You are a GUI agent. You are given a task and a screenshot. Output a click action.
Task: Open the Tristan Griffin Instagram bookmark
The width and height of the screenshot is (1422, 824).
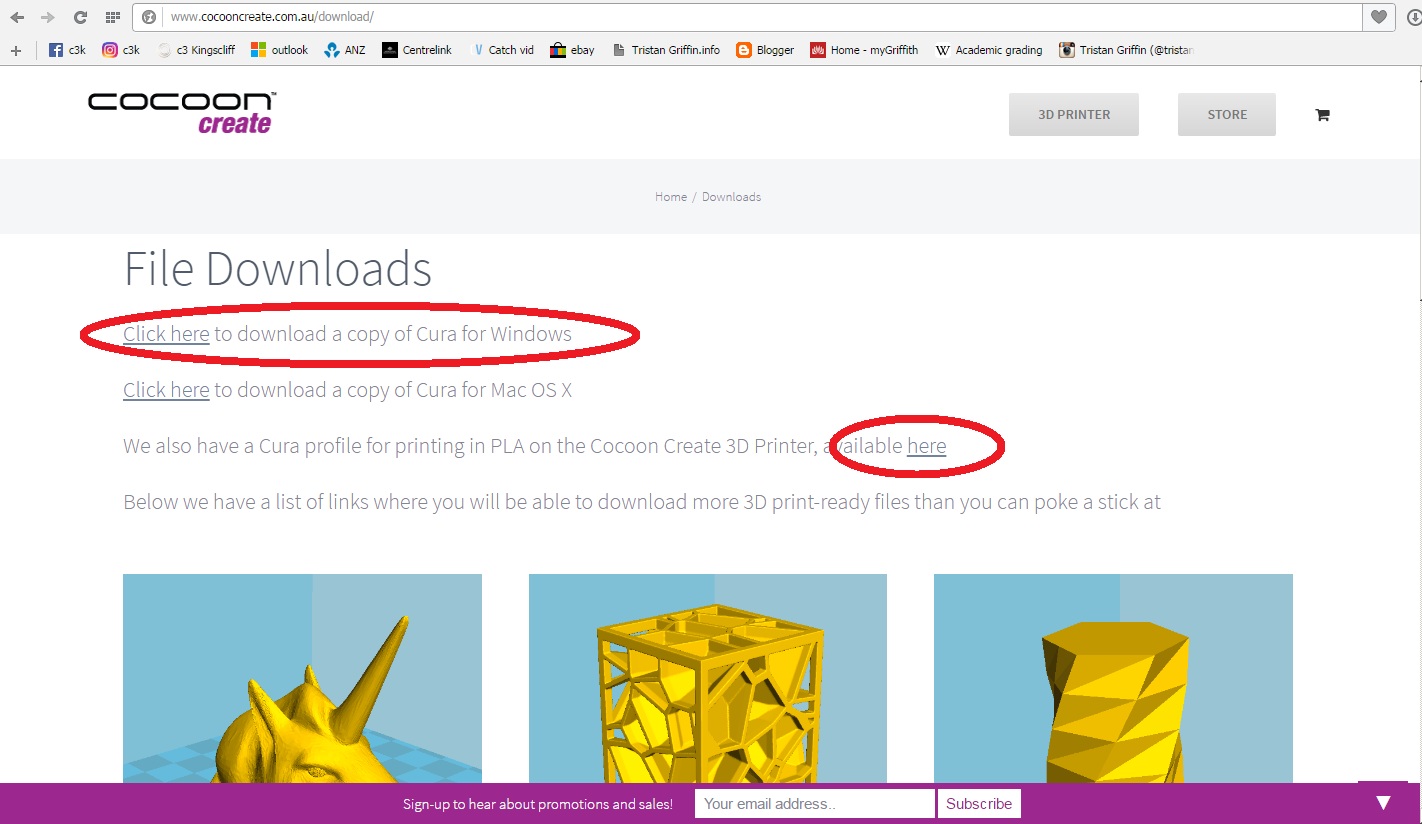(1127, 50)
